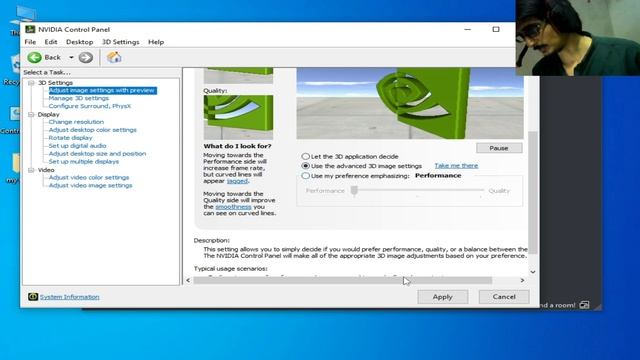Viewport: 640px width, 360px height.
Task: Collapse the Display tree node
Action: [31, 115]
